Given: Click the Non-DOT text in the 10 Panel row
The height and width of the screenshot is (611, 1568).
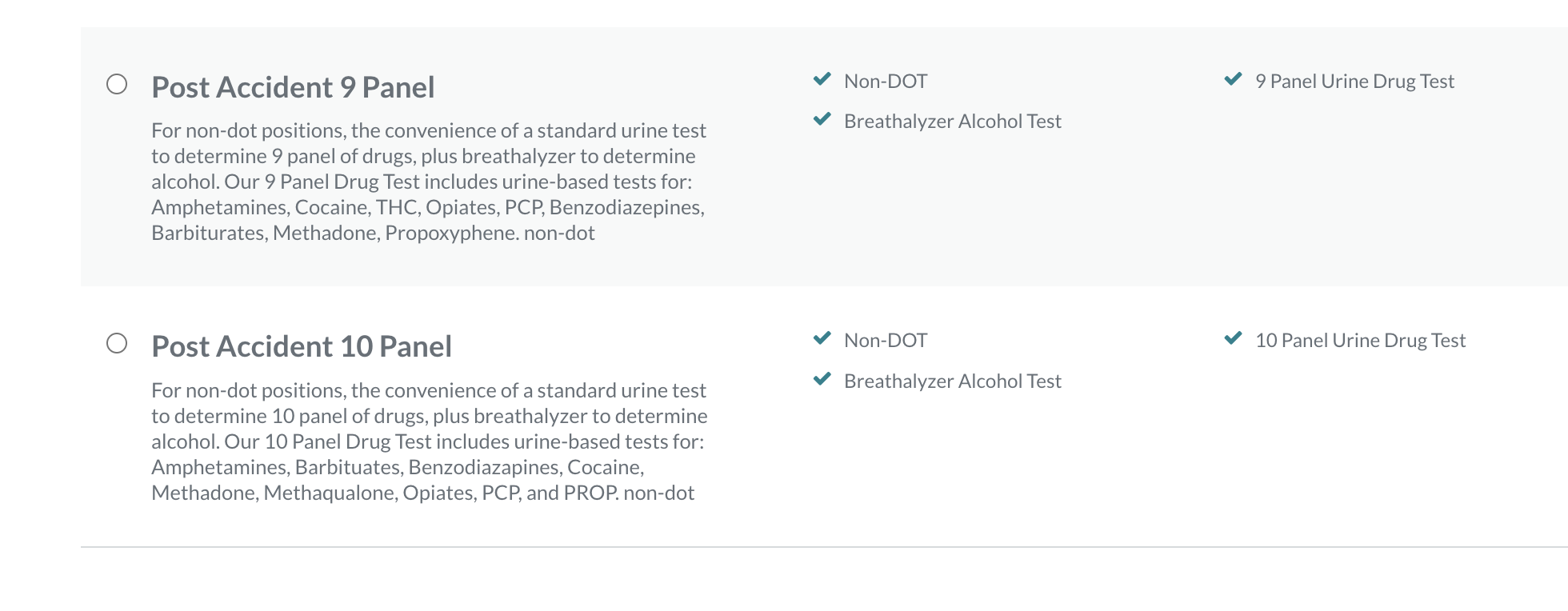Looking at the screenshot, I should click(886, 340).
